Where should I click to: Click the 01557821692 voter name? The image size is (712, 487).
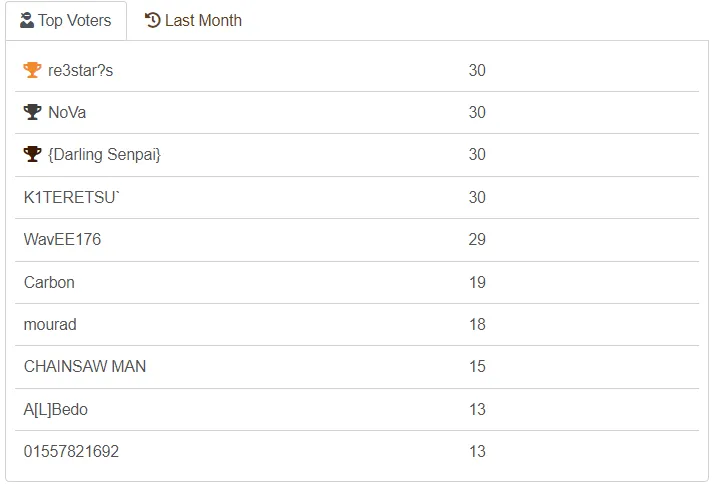coord(71,451)
